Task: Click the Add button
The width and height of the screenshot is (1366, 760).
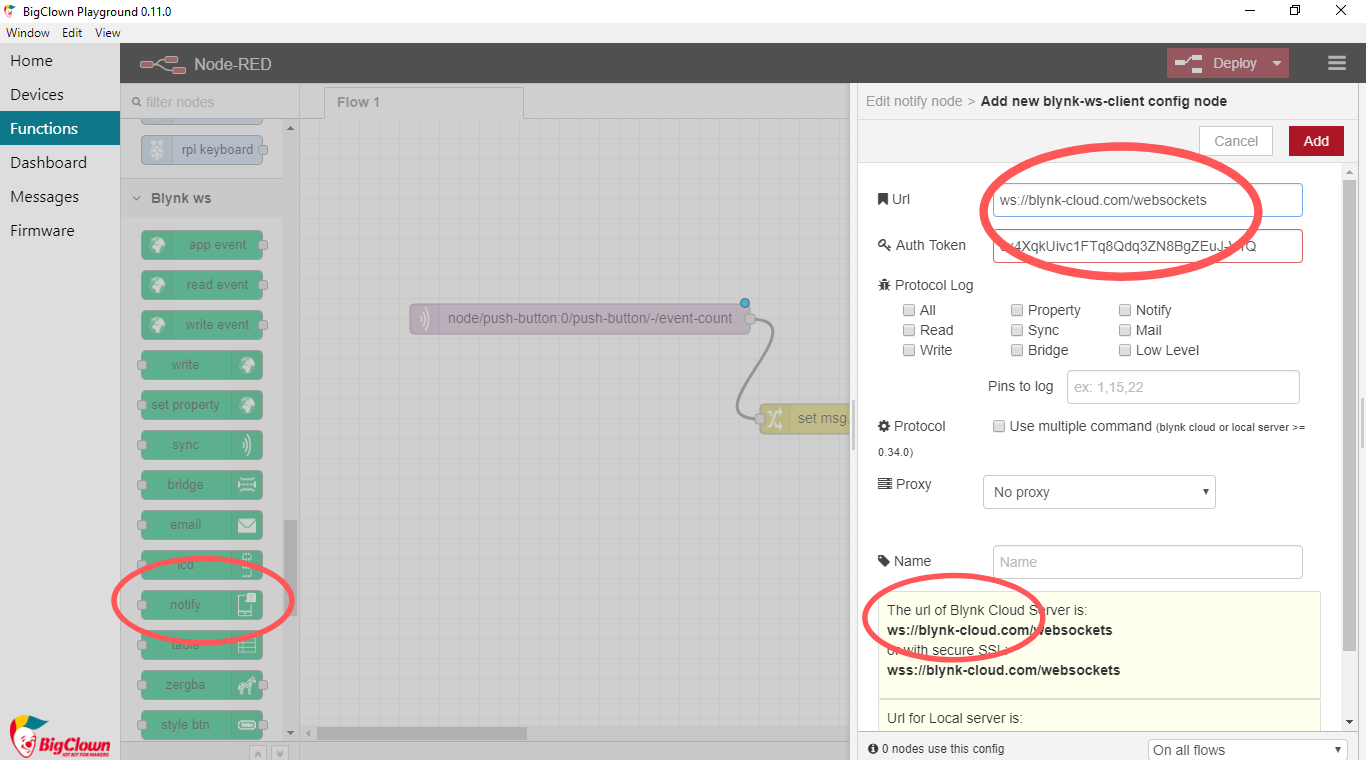Action: click(1316, 141)
